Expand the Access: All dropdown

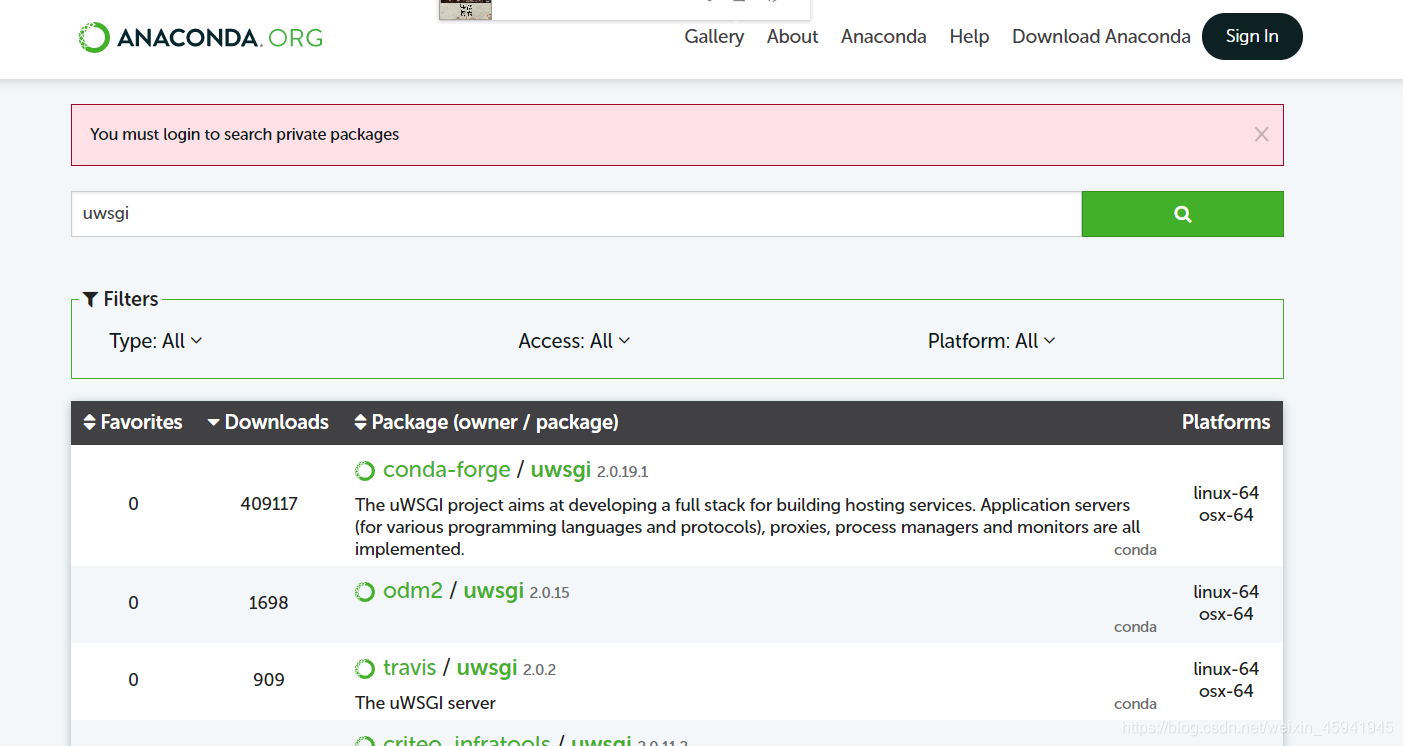point(574,341)
